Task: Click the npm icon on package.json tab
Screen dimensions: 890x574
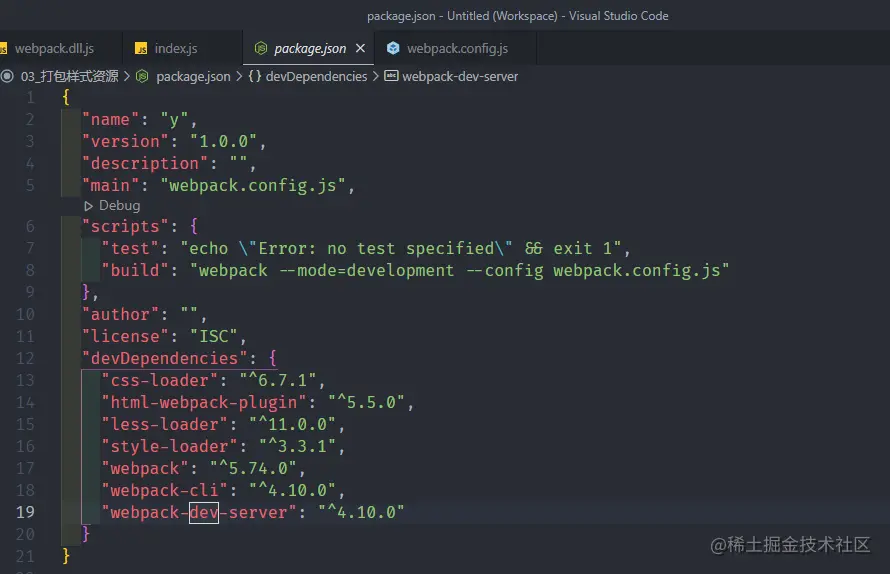Action: pos(261,49)
